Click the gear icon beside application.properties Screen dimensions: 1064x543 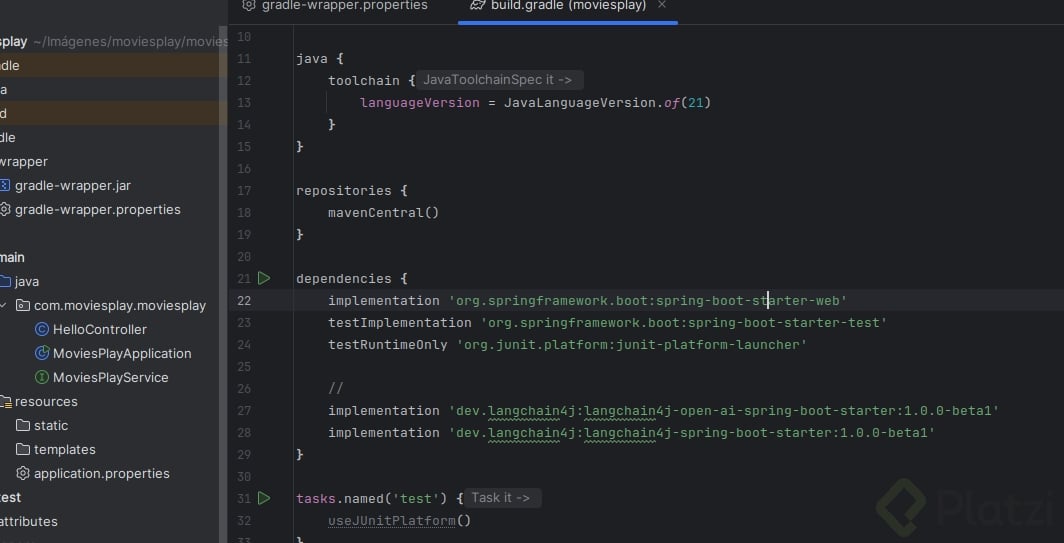pos(22,473)
